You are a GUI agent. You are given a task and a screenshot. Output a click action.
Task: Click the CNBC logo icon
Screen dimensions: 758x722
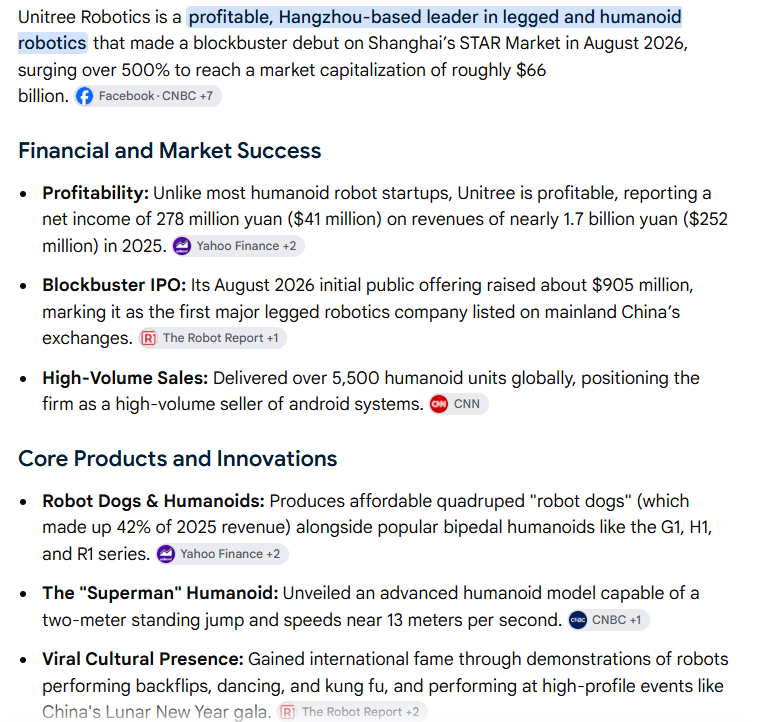pos(578,620)
